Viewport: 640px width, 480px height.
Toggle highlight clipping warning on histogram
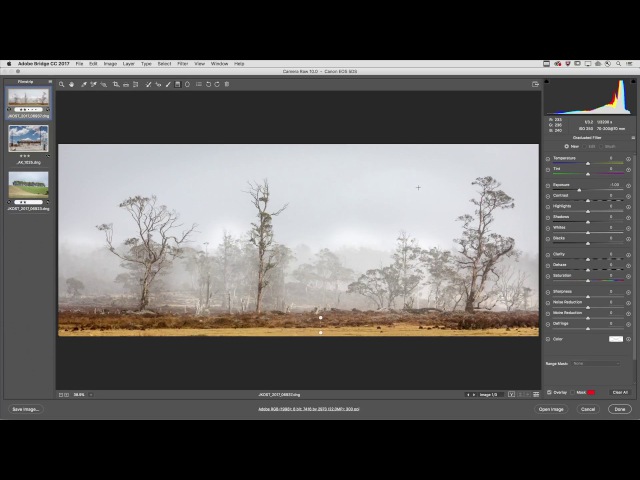click(633, 81)
